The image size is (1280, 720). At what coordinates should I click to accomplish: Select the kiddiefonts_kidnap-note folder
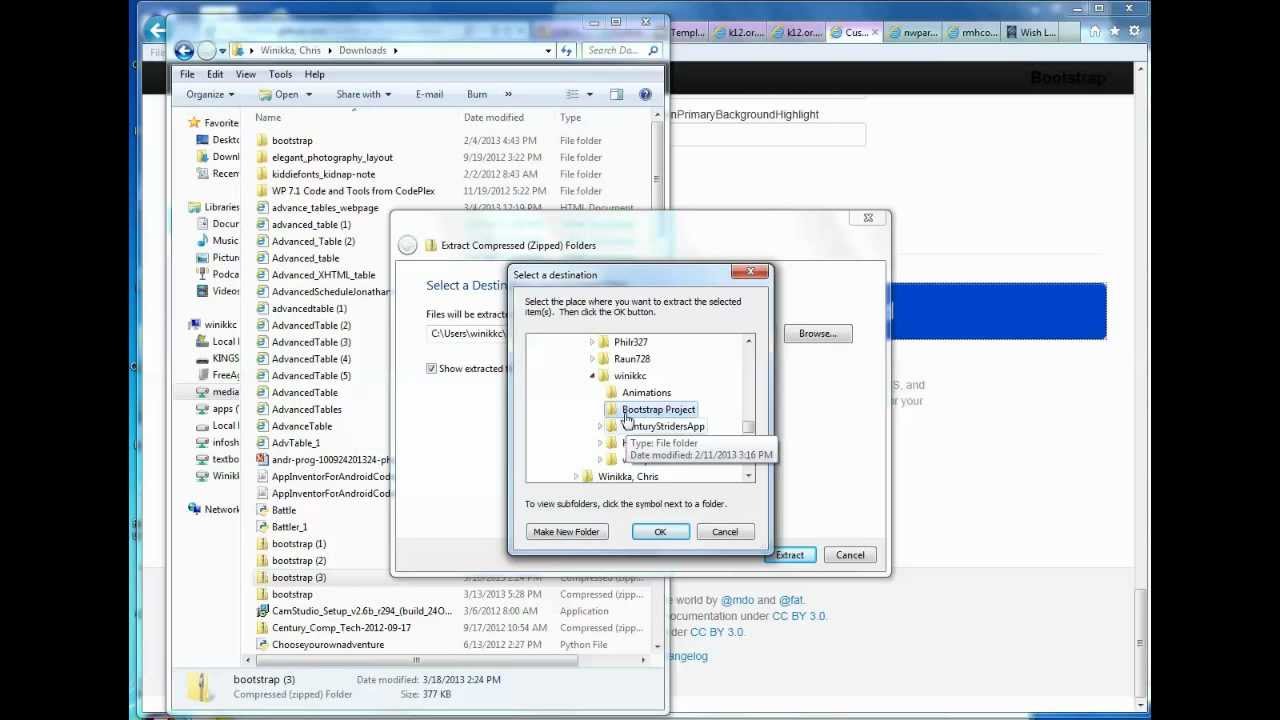click(x=323, y=174)
